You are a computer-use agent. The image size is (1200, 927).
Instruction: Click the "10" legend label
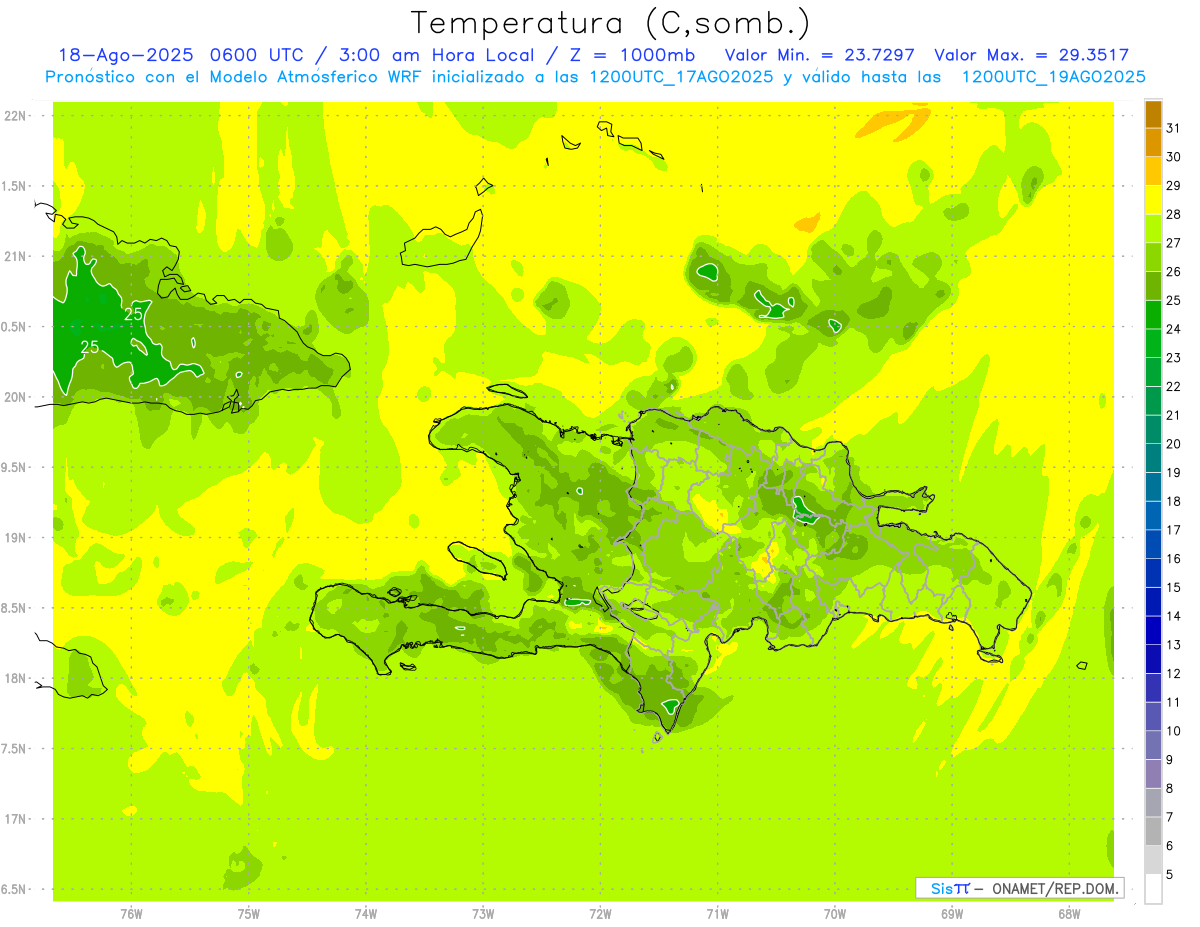(1174, 731)
